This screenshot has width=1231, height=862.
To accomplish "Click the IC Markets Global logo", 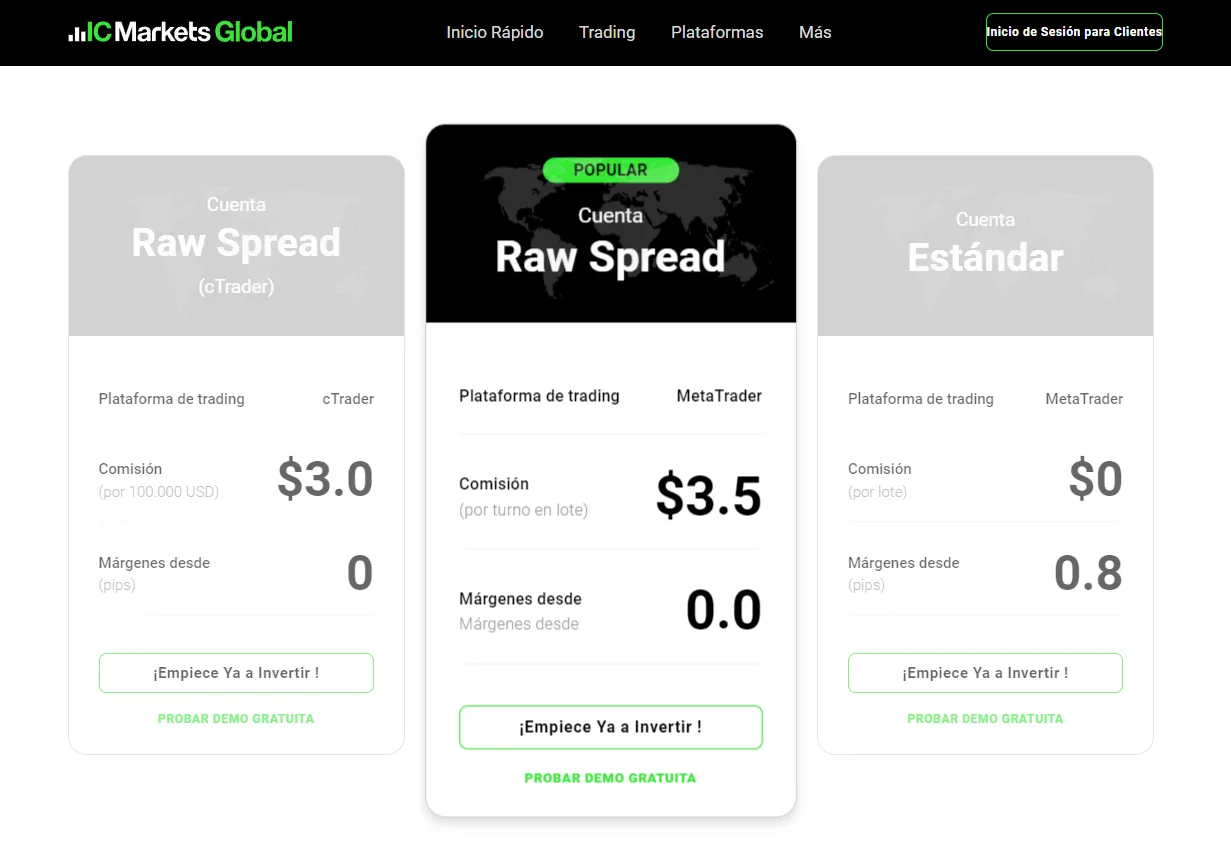I will pos(181,32).
